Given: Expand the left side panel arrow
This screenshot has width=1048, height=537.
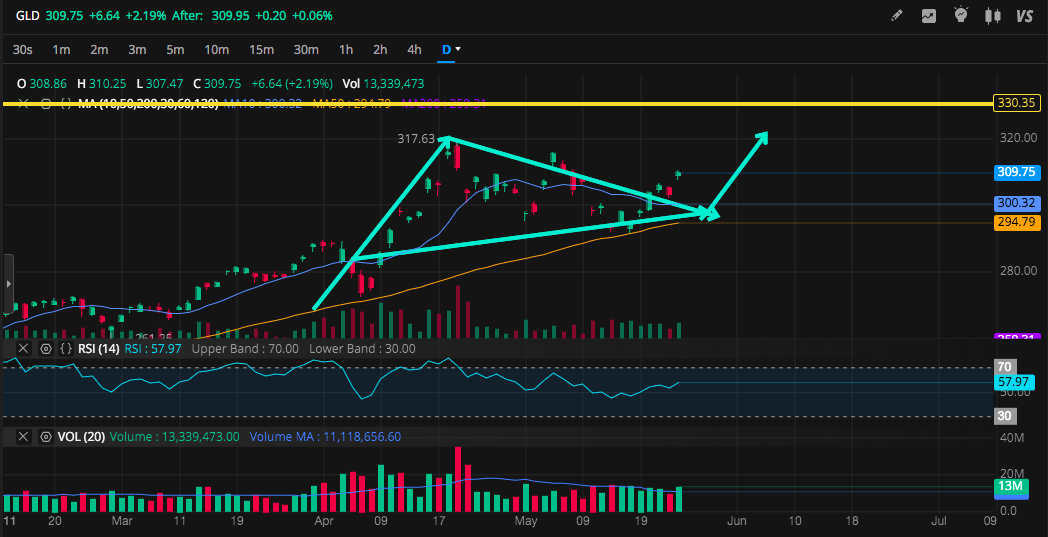Looking at the screenshot, I should (7, 282).
